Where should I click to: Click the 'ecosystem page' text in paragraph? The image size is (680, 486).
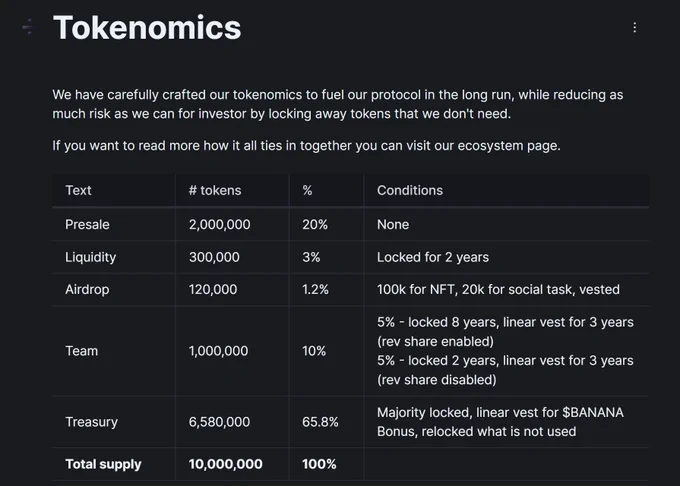coord(510,146)
